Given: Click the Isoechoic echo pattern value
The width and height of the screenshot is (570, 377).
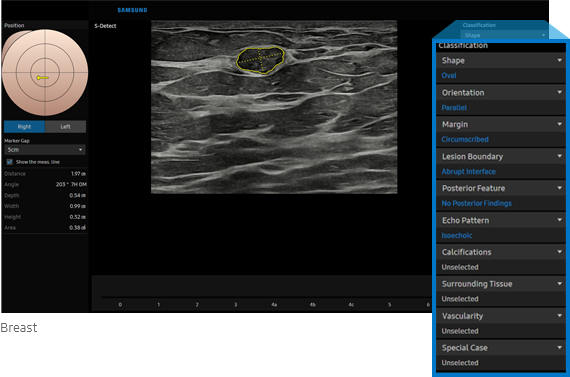Looking at the screenshot, I should [x=457, y=235].
